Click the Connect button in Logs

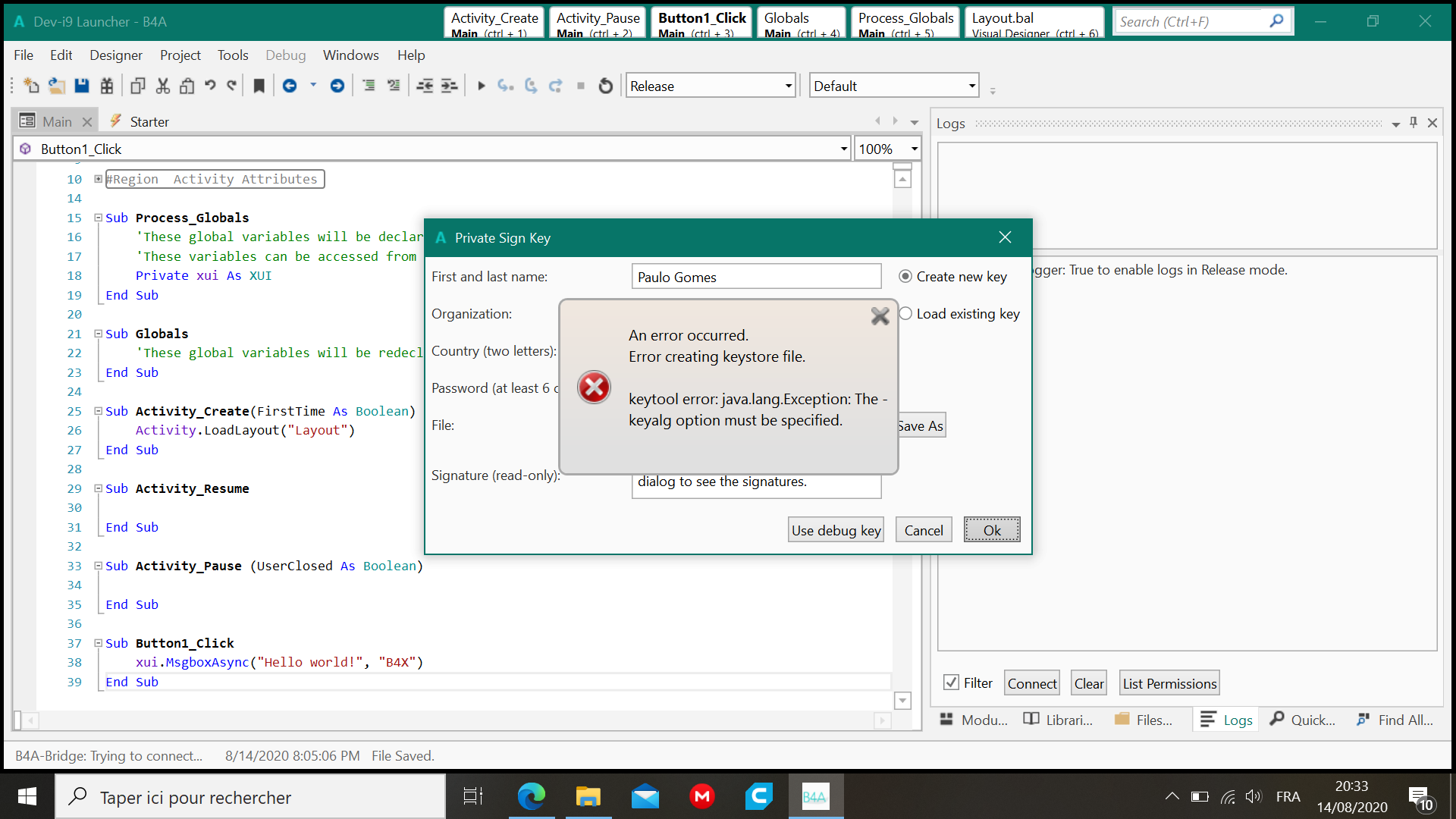(1032, 683)
